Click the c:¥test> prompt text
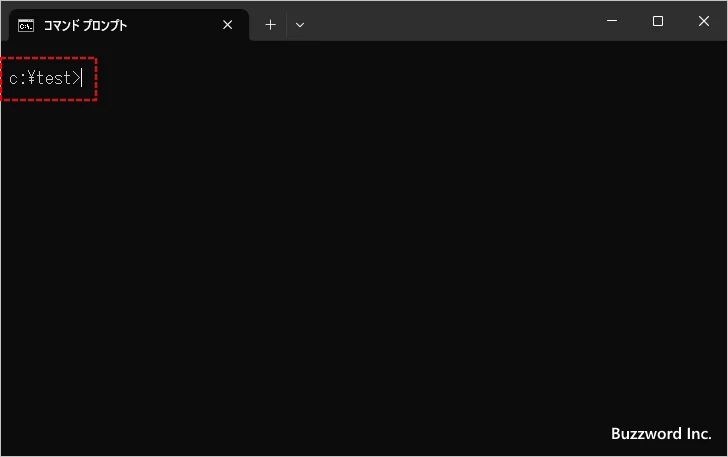Screen dimensions: 728x457 pos(43,78)
